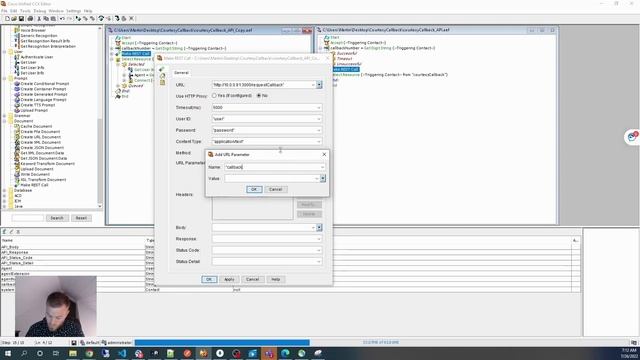Click Help in Make REST Call dialog
The height and width of the screenshot is (360, 640).
pyautogui.click(x=276, y=280)
